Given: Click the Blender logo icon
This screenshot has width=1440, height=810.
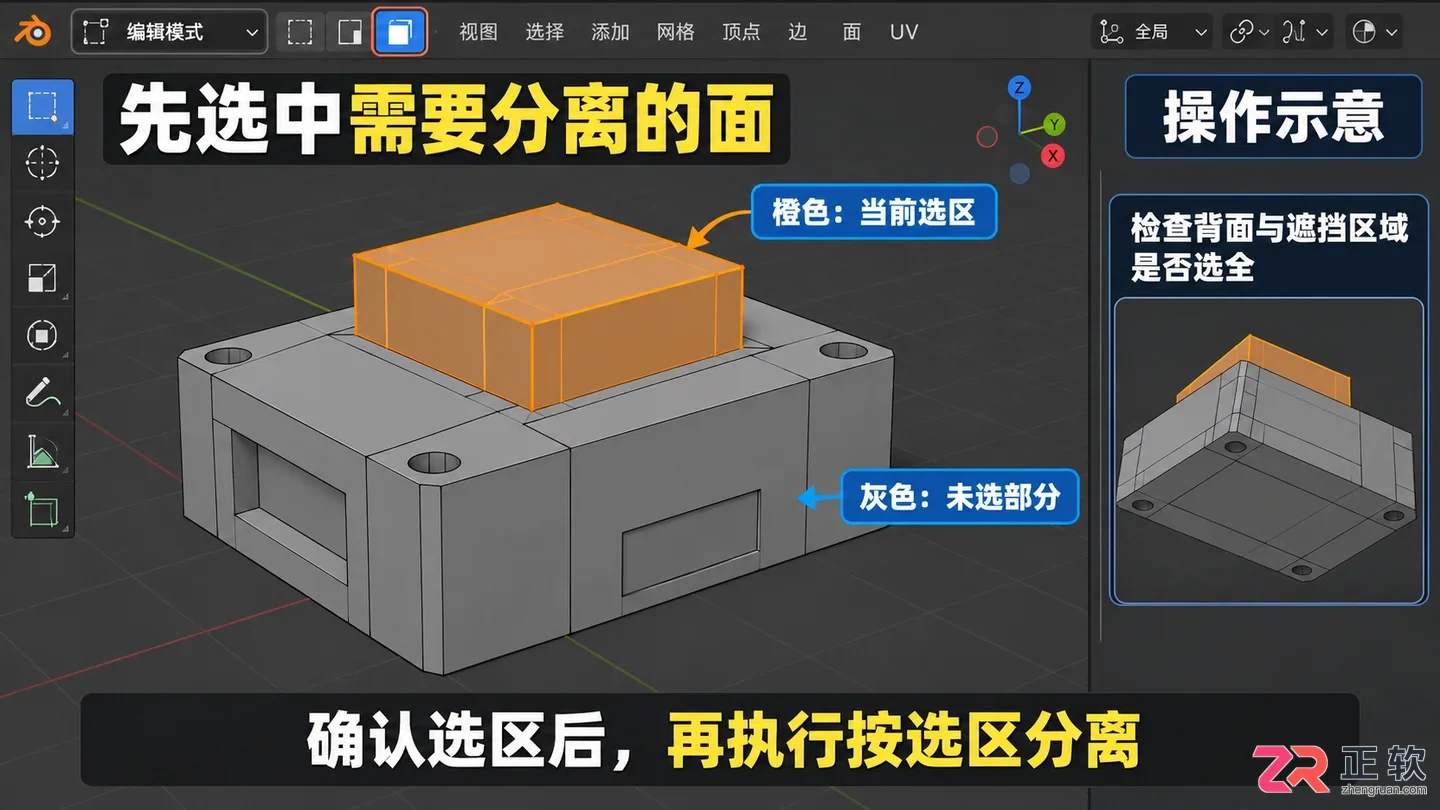Looking at the screenshot, I should tap(33, 32).
